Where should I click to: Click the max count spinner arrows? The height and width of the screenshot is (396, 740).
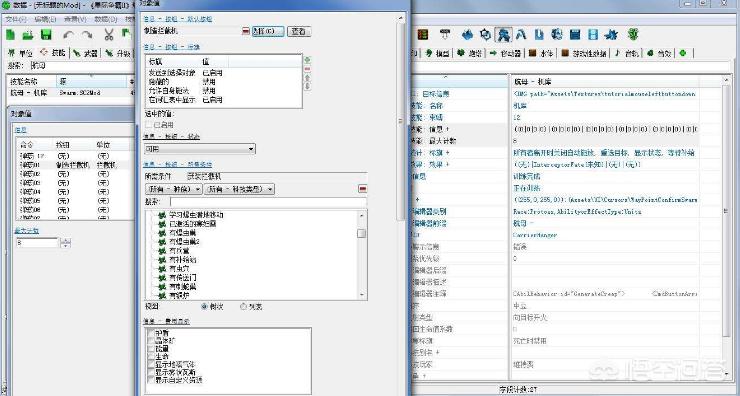coord(66,243)
